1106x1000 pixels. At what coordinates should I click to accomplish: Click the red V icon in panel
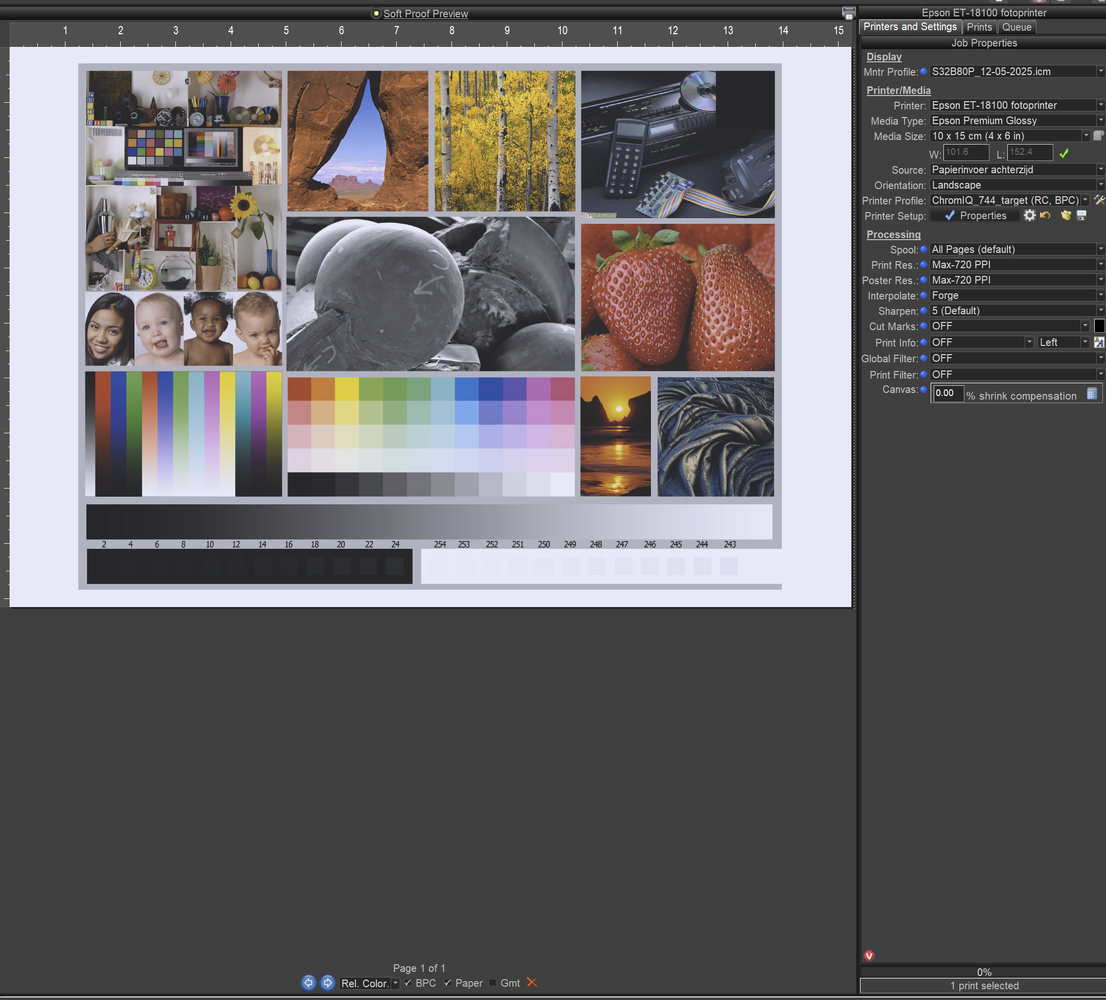(x=869, y=956)
